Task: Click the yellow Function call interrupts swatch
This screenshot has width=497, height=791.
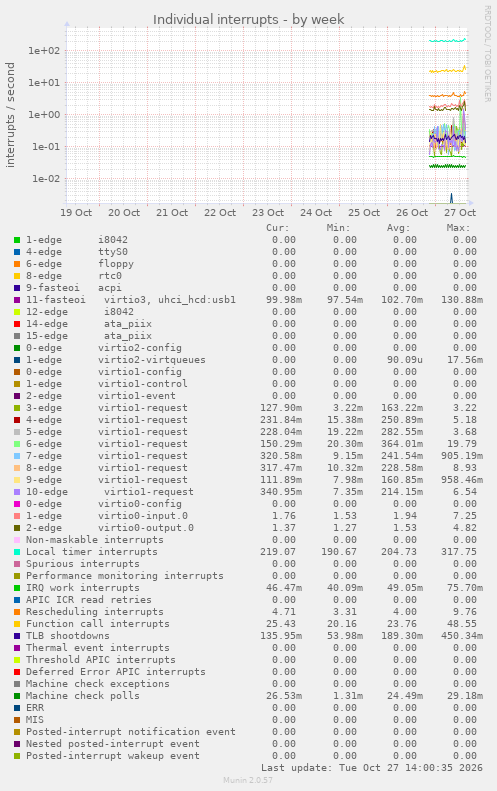Action: [17, 624]
